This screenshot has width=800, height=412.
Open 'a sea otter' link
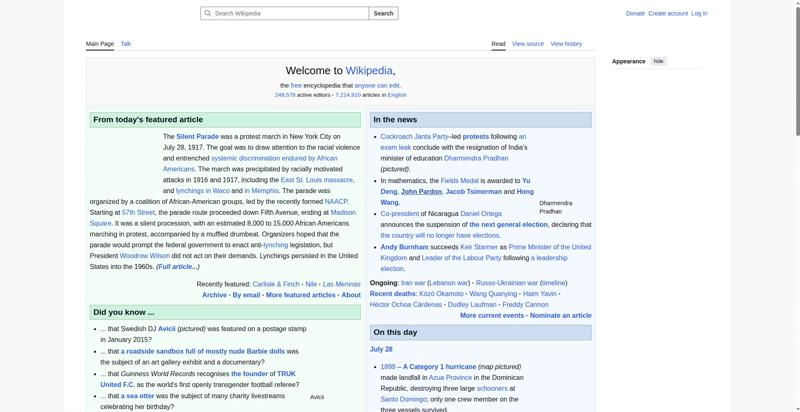pyautogui.click(x=137, y=396)
